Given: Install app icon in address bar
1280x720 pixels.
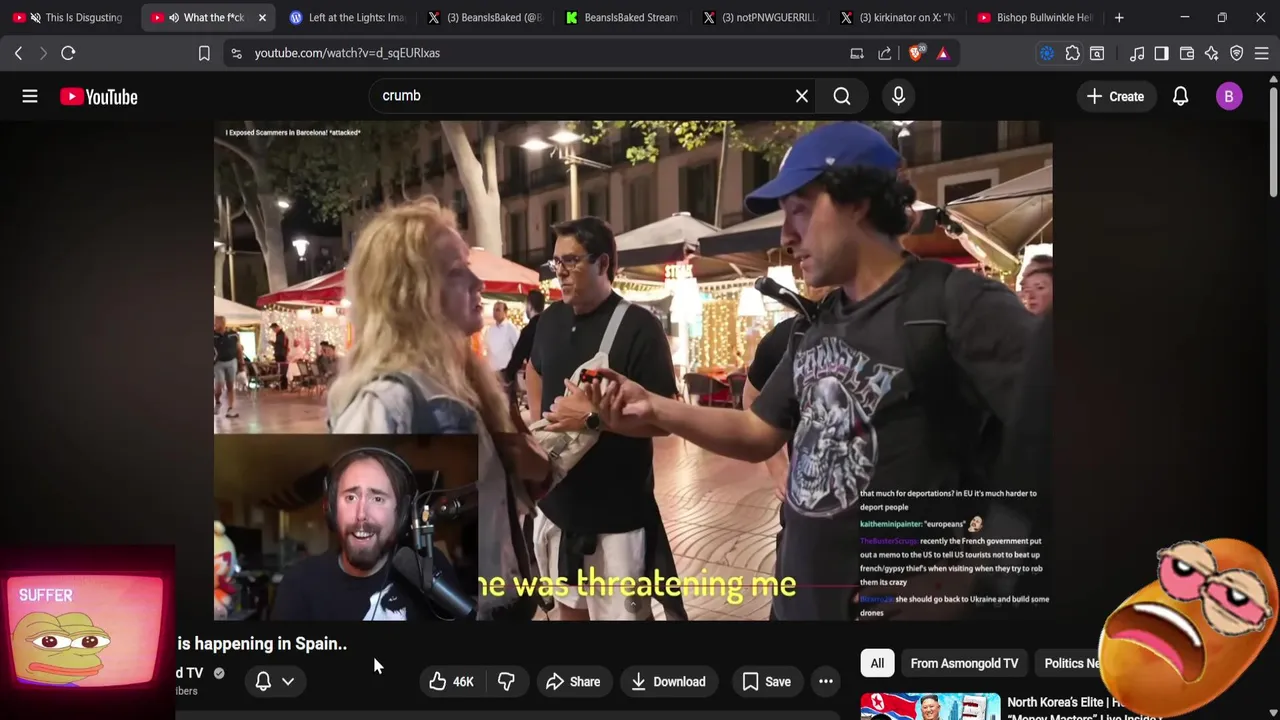Looking at the screenshot, I should point(857,53).
